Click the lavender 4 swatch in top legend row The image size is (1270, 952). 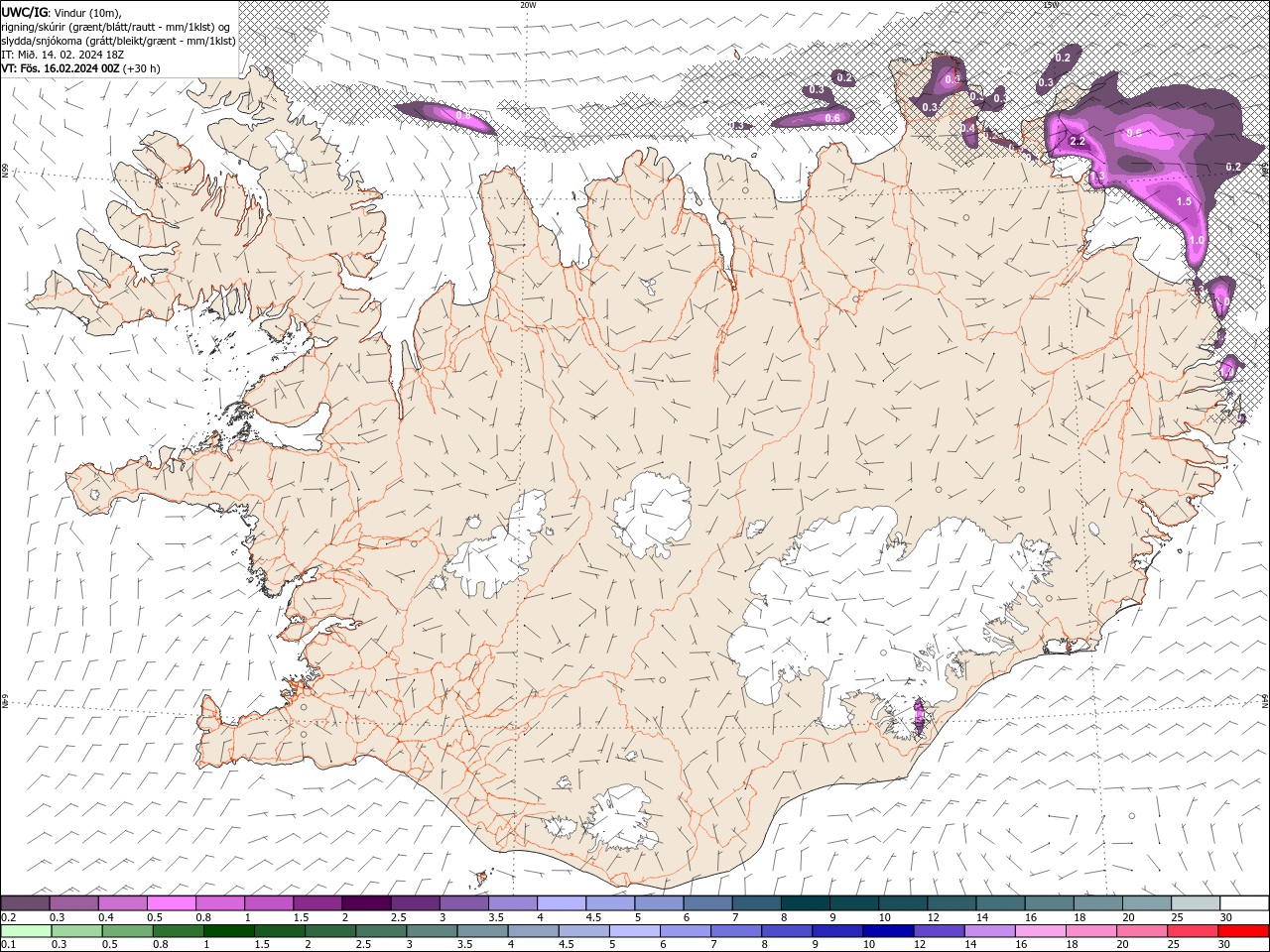coord(562,903)
